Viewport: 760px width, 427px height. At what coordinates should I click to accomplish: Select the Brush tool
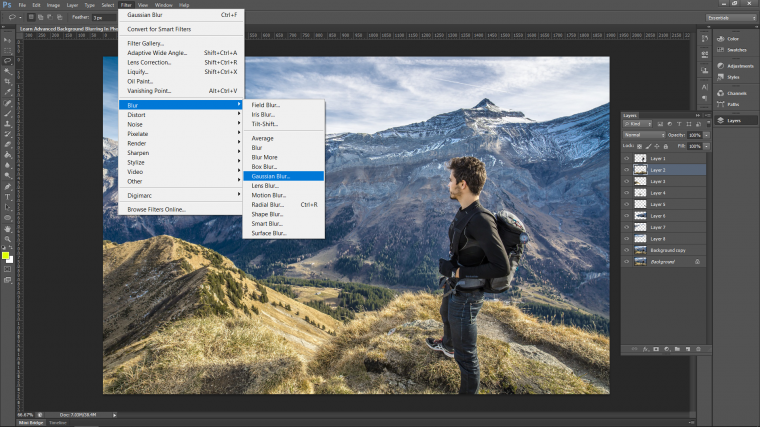click(7, 113)
